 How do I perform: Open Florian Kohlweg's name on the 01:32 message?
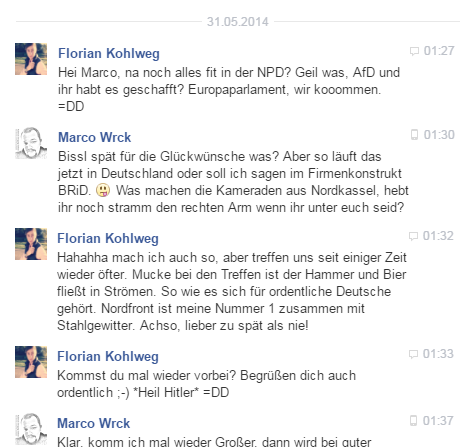click(x=108, y=238)
